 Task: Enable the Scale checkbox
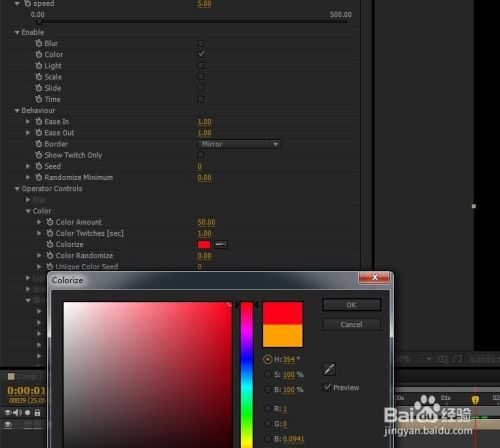201,77
